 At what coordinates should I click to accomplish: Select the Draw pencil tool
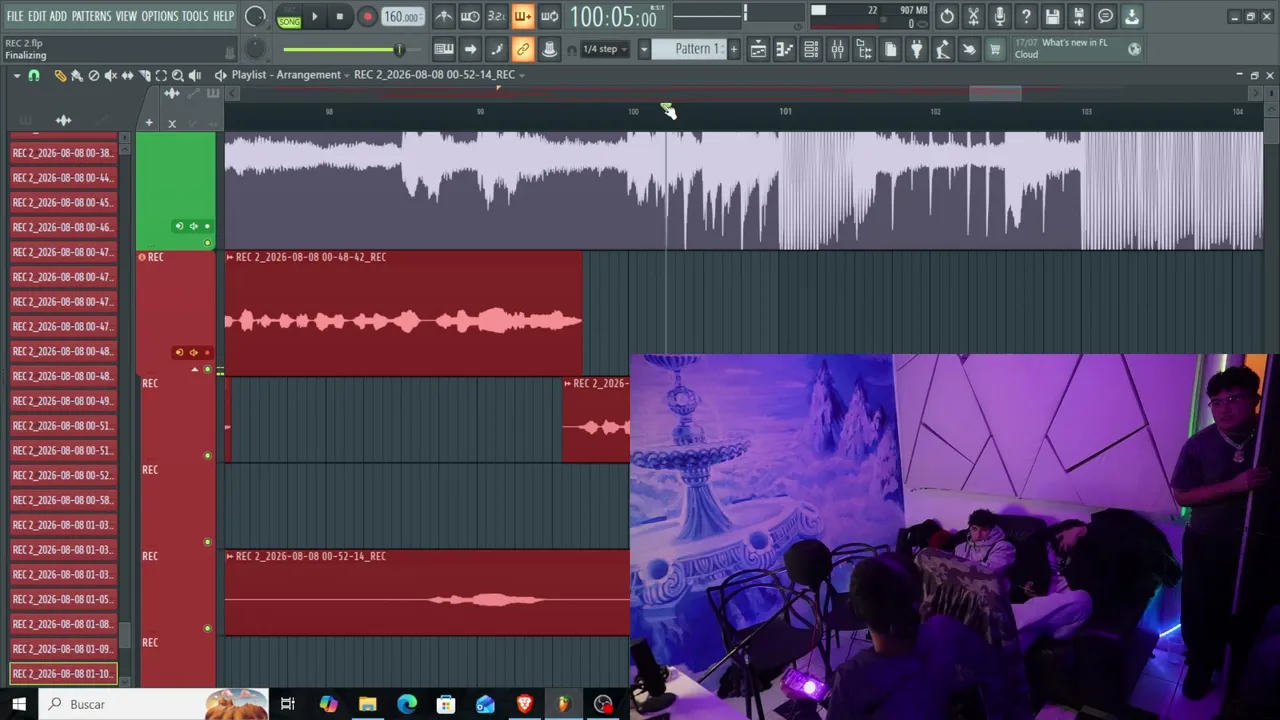pyautogui.click(x=60, y=75)
